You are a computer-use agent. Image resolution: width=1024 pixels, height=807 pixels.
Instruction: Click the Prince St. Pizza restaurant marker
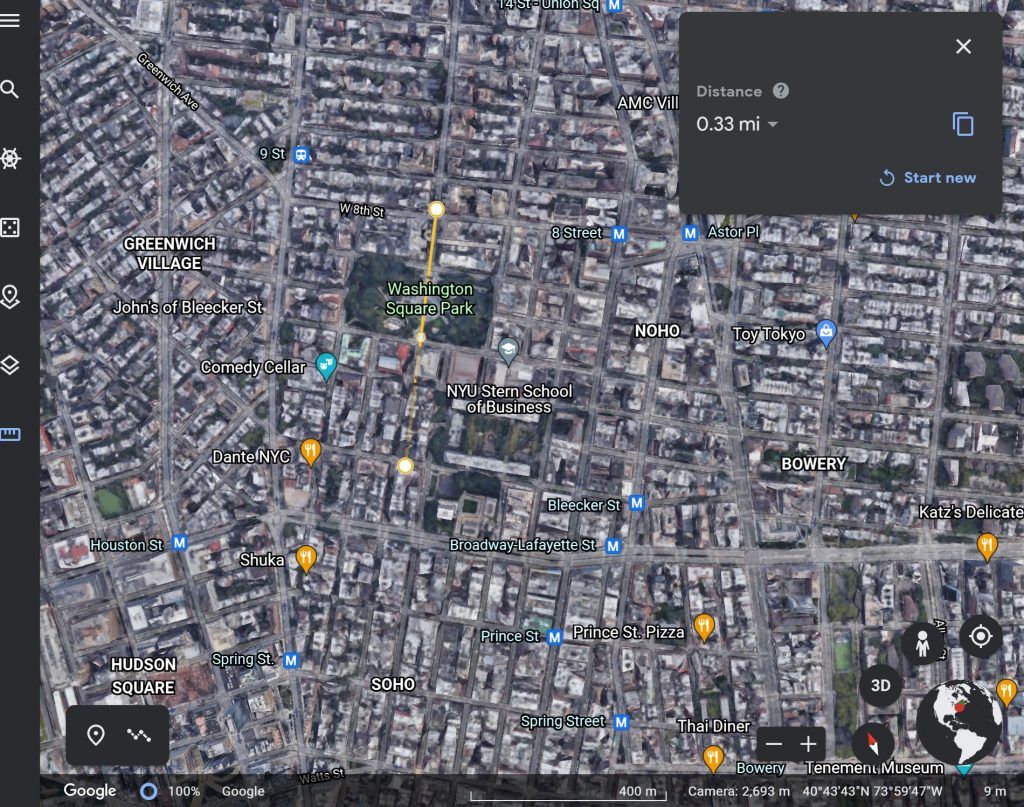(703, 627)
